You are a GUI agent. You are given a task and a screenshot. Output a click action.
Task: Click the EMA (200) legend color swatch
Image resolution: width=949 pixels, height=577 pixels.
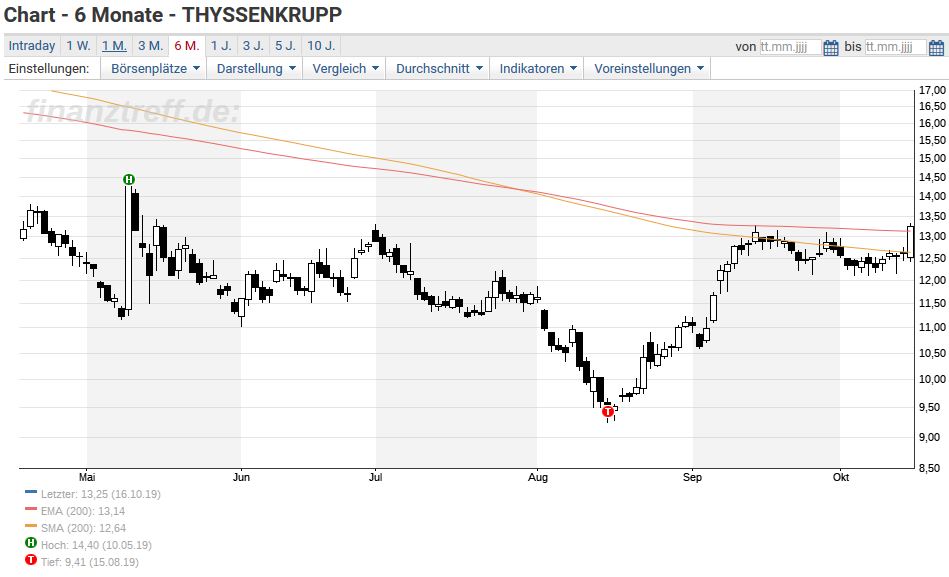click(x=31, y=509)
